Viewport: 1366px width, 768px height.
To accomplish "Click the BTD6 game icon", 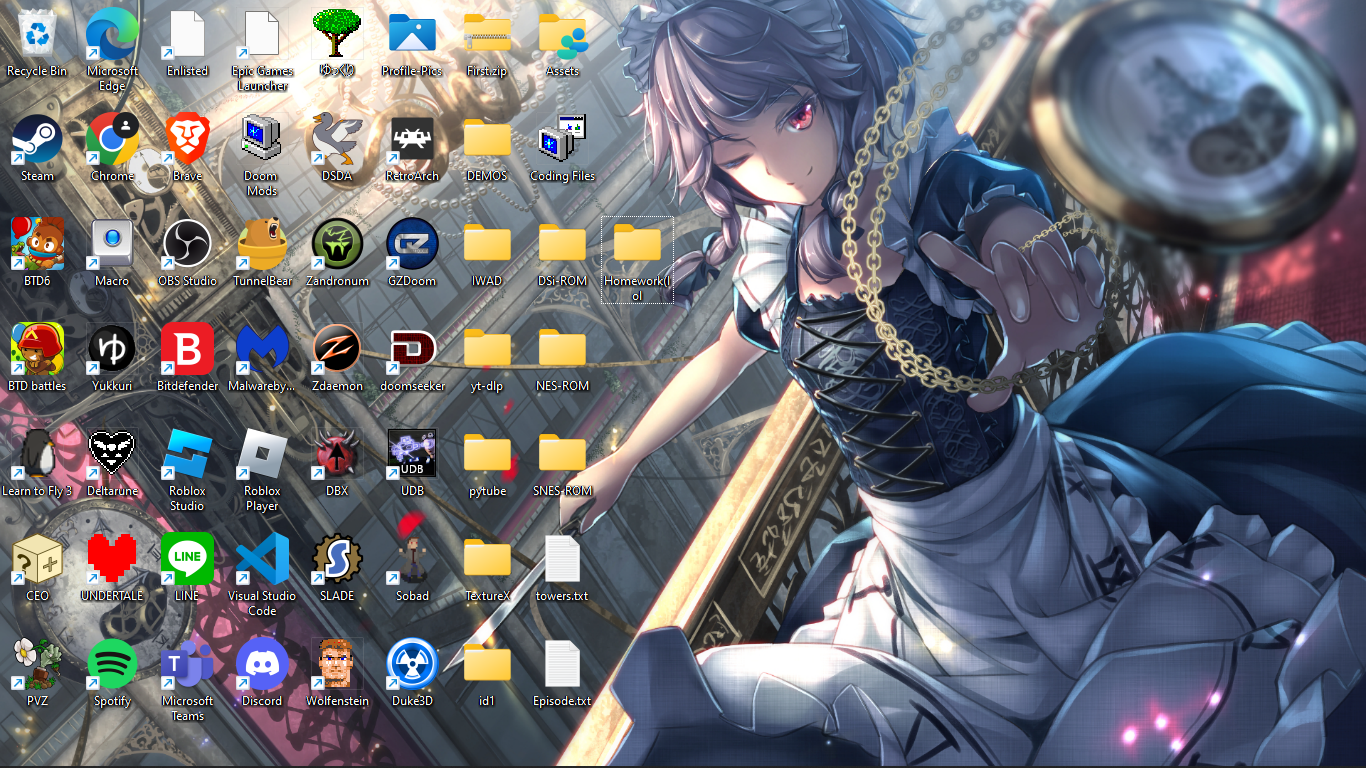I will (x=37, y=245).
